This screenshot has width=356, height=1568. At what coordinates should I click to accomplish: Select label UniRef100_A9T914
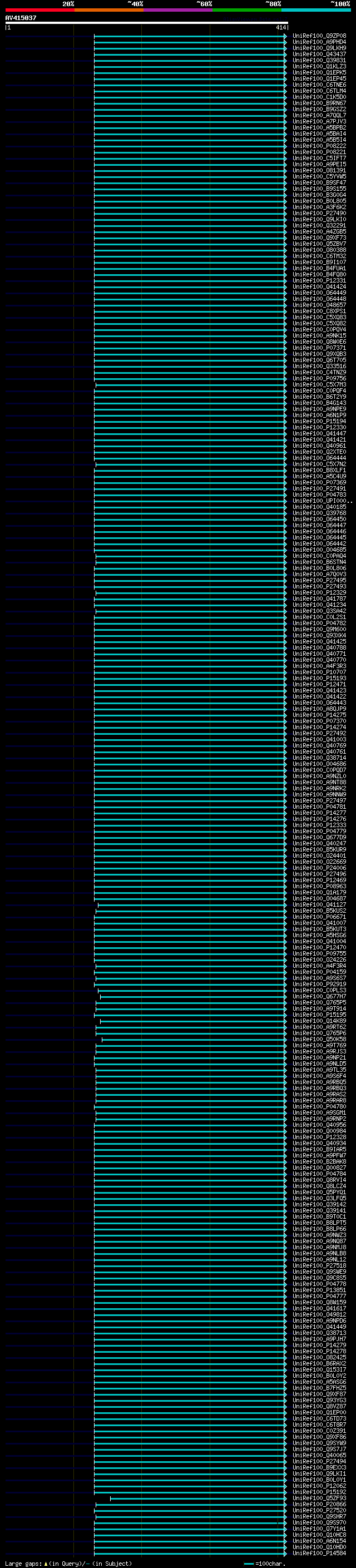pyautogui.click(x=319, y=1008)
